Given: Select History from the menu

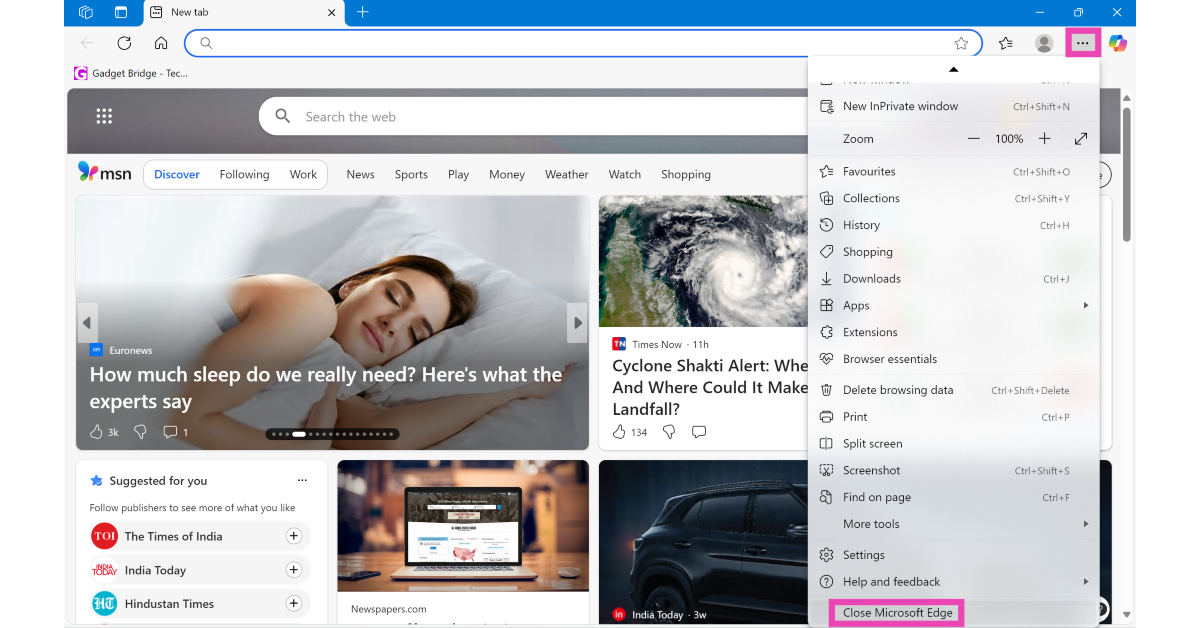Looking at the screenshot, I should pyautogui.click(x=861, y=225).
